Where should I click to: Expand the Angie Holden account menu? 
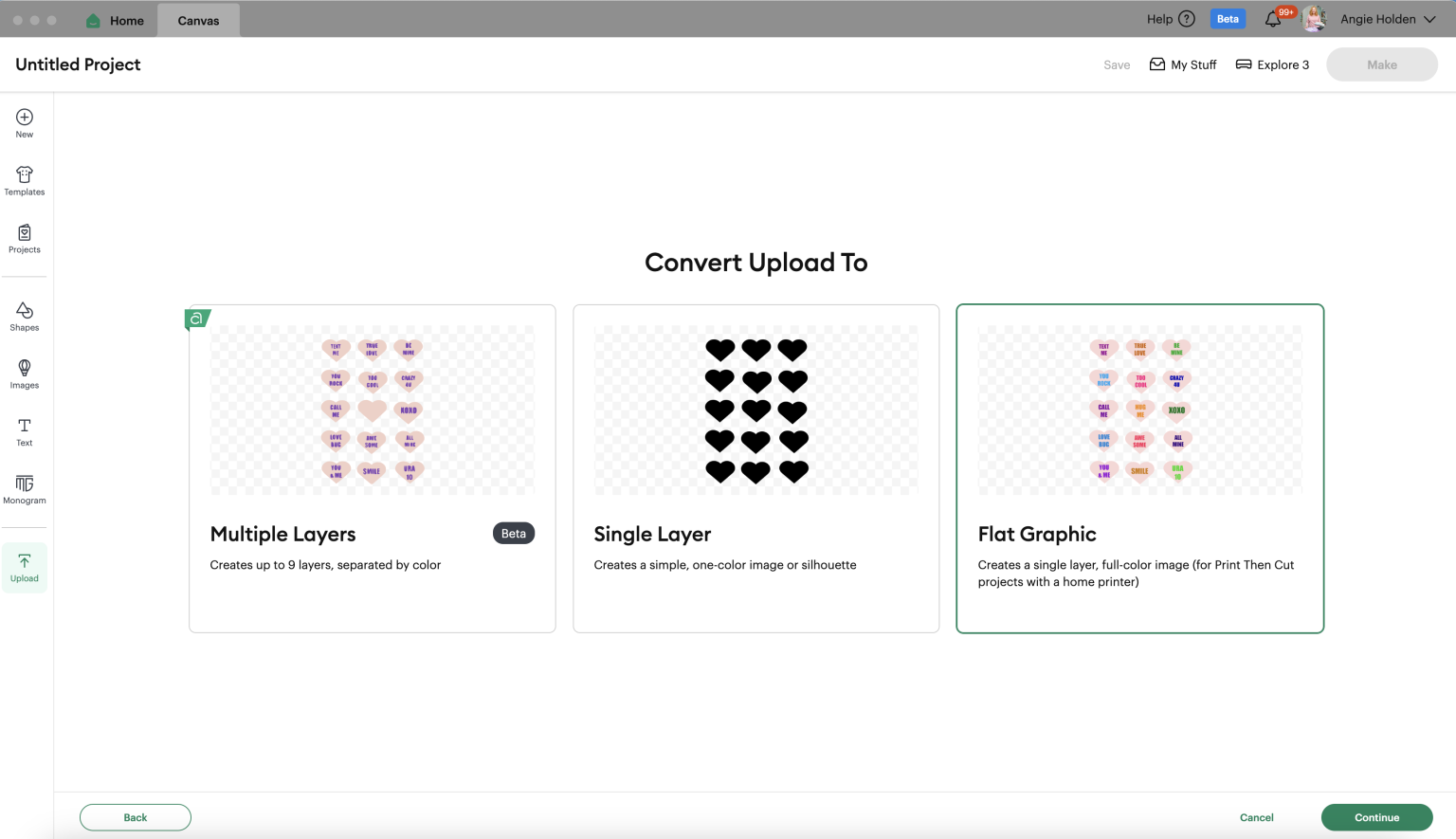coord(1389,18)
